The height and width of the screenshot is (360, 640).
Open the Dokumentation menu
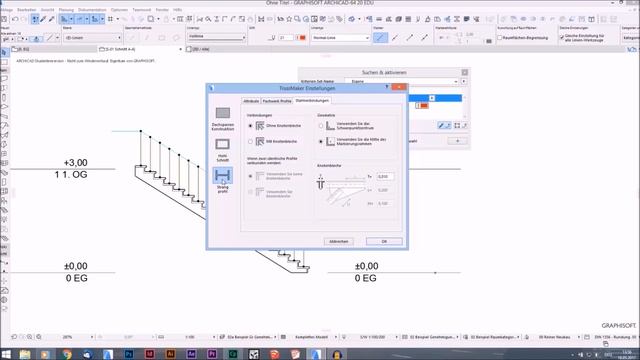[92, 10]
